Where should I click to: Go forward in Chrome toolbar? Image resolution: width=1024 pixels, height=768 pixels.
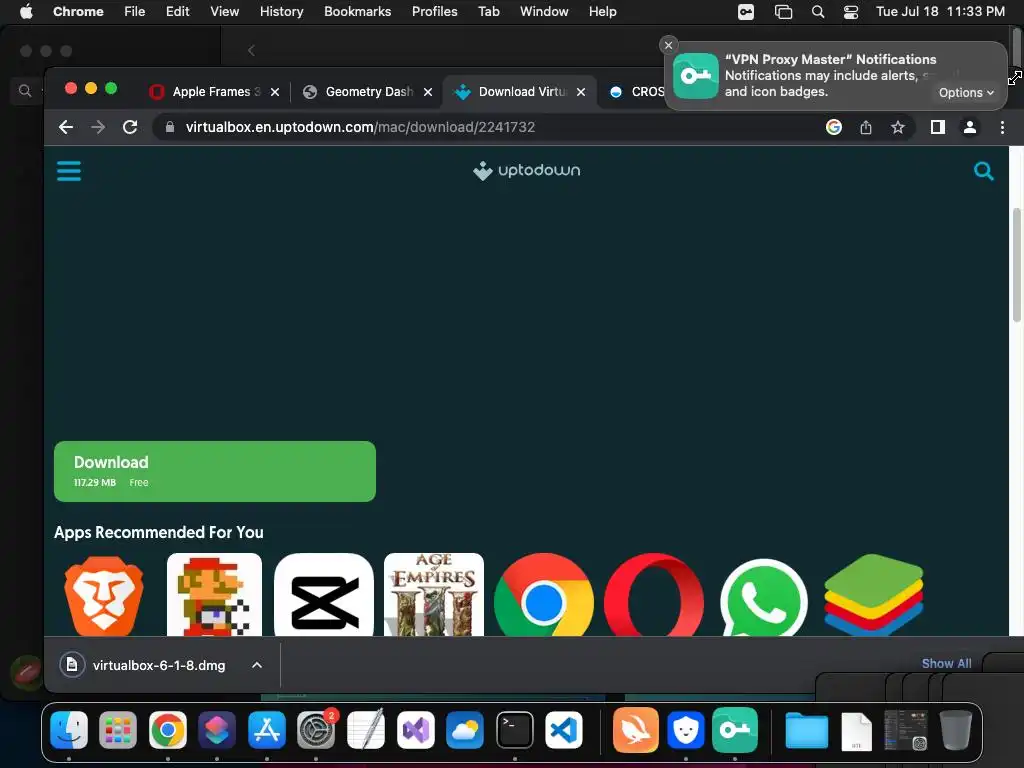click(98, 127)
